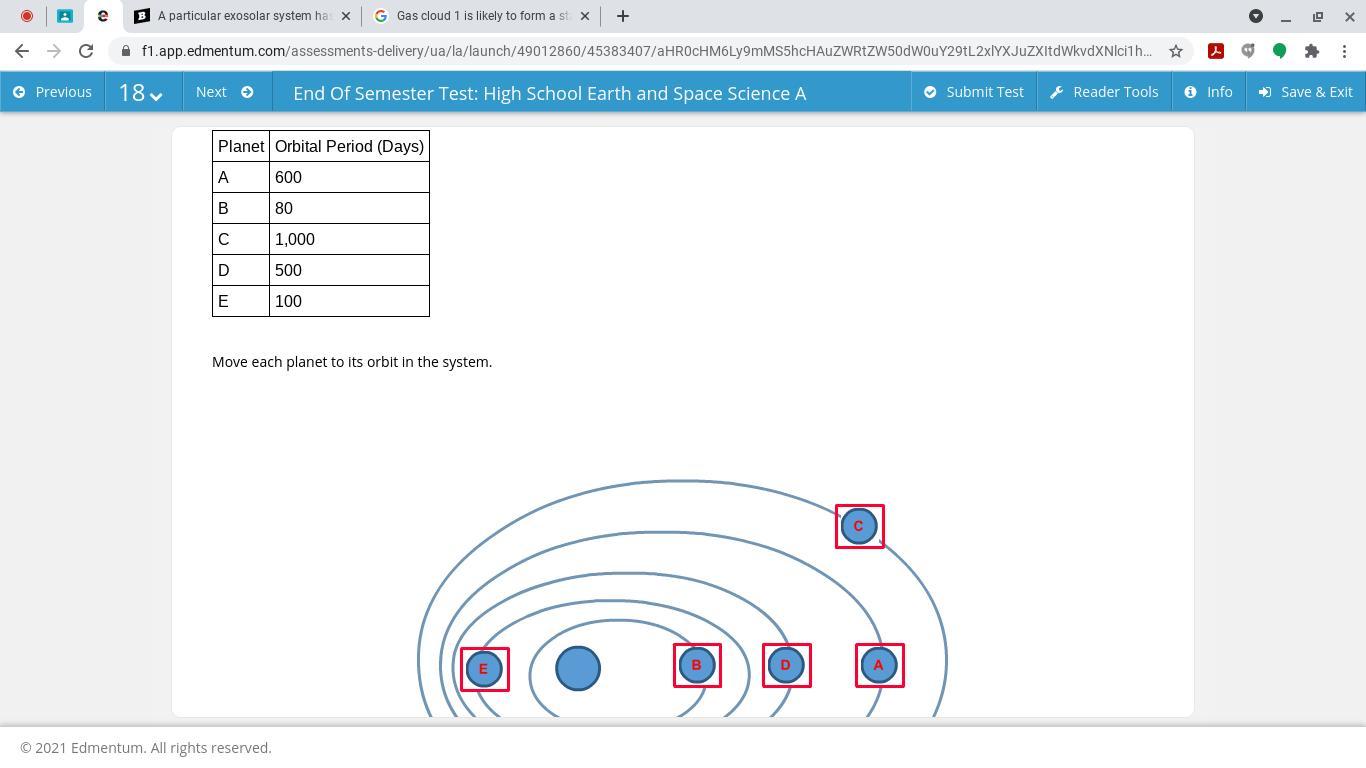Click the Edmentum copyright footer text
Screen dimensions: 1366x768
click(146, 748)
